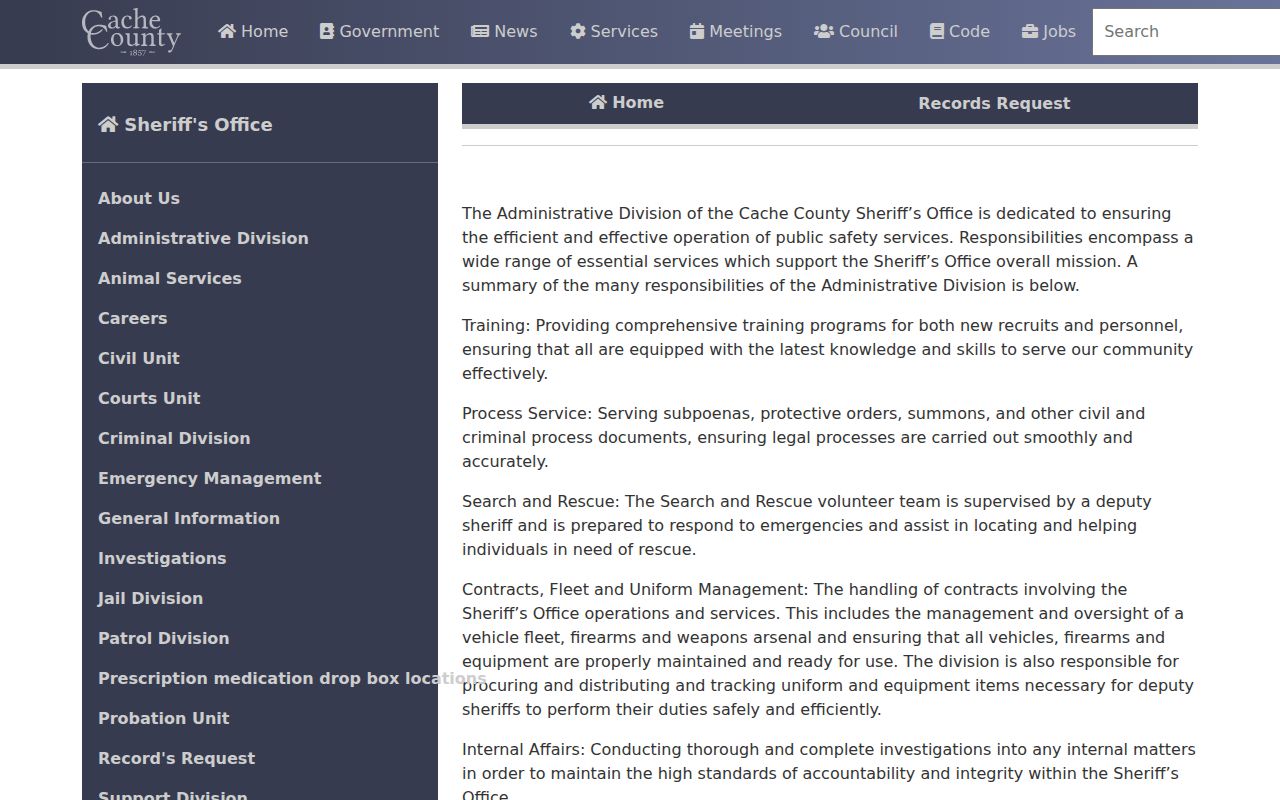Open Record's Request in sidebar
Image resolution: width=1280 pixels, height=800 pixels.
[177, 758]
